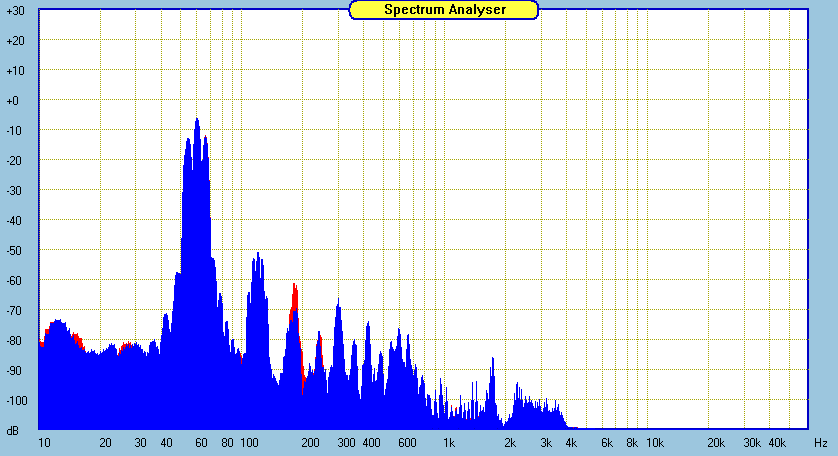The height and width of the screenshot is (456, 838).
Task: Click the -50 dB axis label
Action: tap(16, 251)
